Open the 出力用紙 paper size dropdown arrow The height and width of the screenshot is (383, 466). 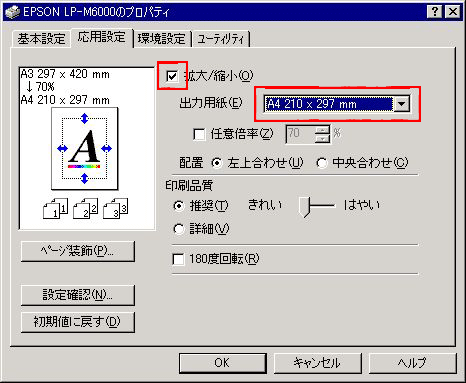(401, 104)
